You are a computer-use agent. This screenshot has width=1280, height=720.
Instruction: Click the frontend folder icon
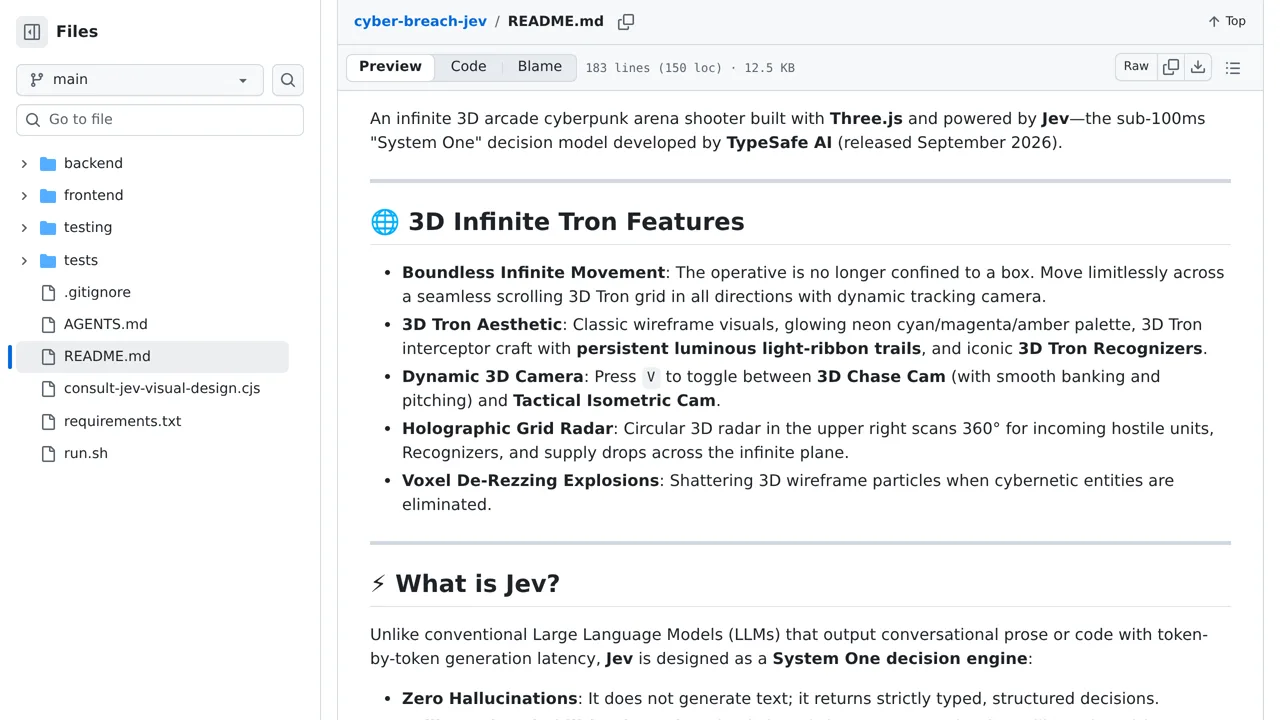click(48, 196)
